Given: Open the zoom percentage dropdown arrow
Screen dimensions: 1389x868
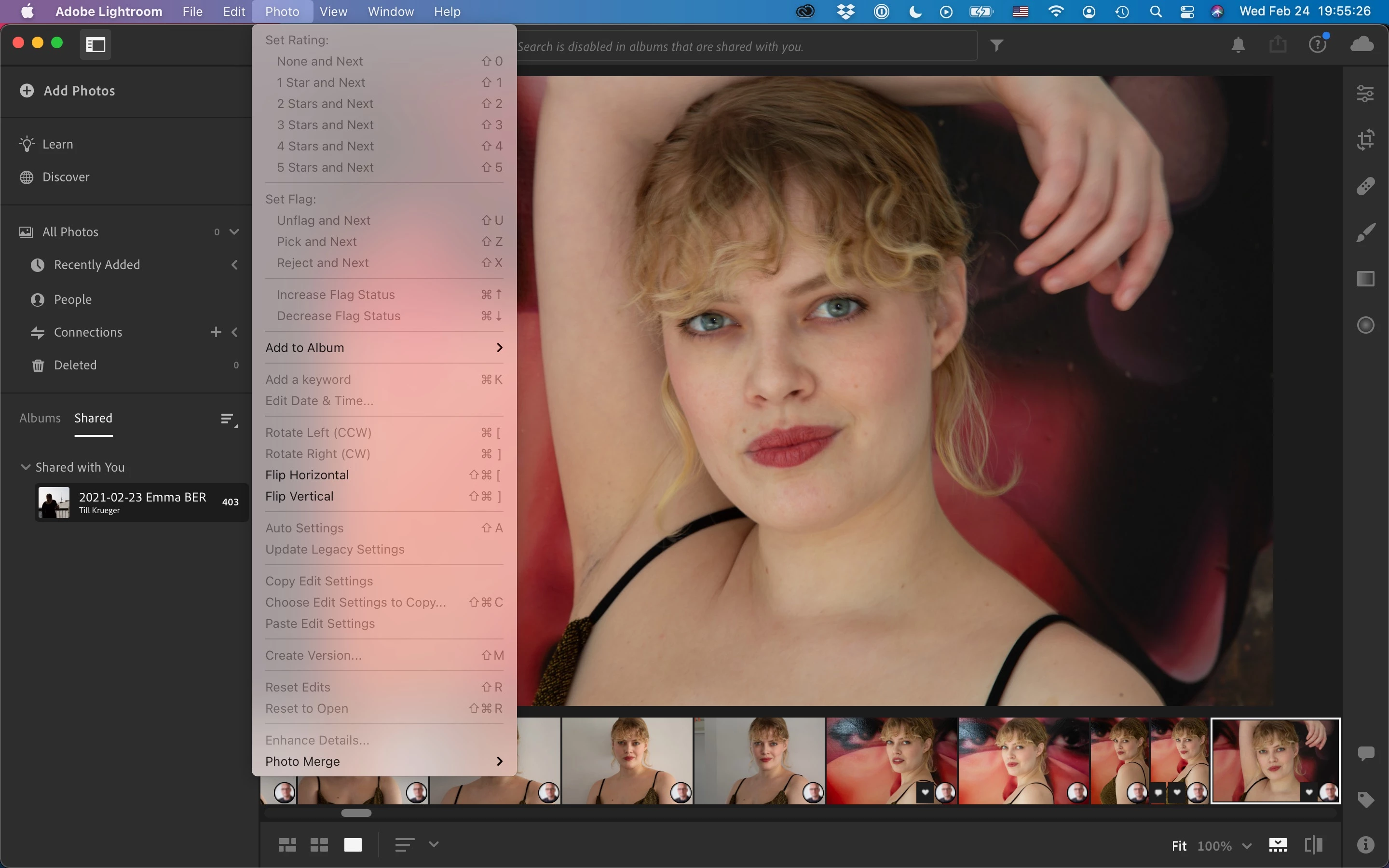Looking at the screenshot, I should click(1247, 846).
